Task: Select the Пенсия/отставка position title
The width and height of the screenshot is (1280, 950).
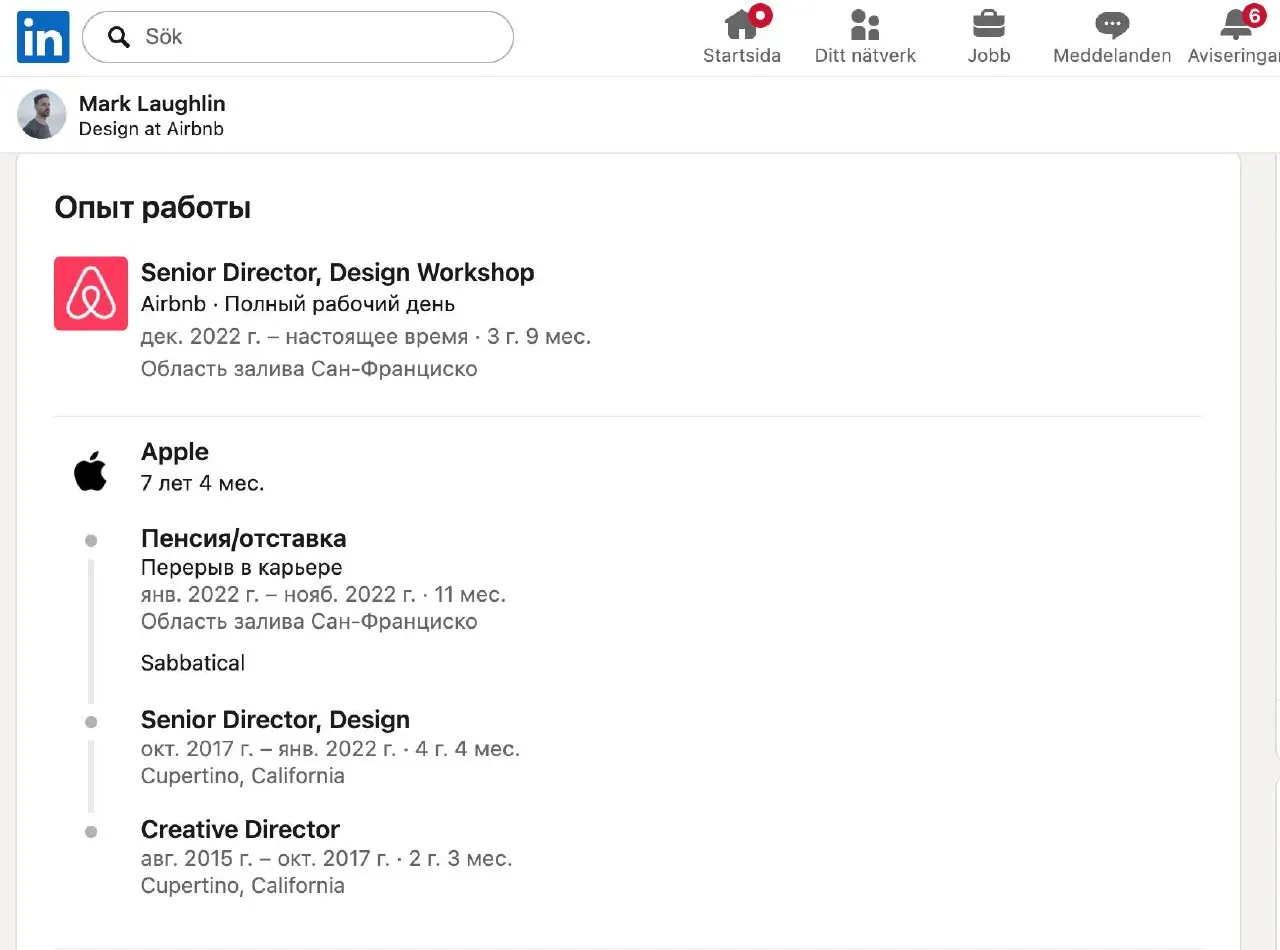Action: [244, 539]
